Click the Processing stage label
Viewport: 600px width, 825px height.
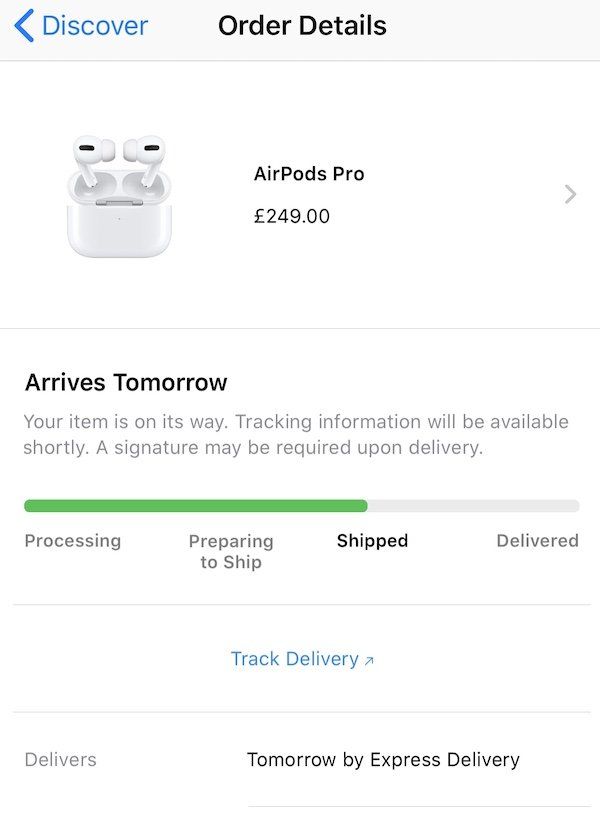pos(72,540)
